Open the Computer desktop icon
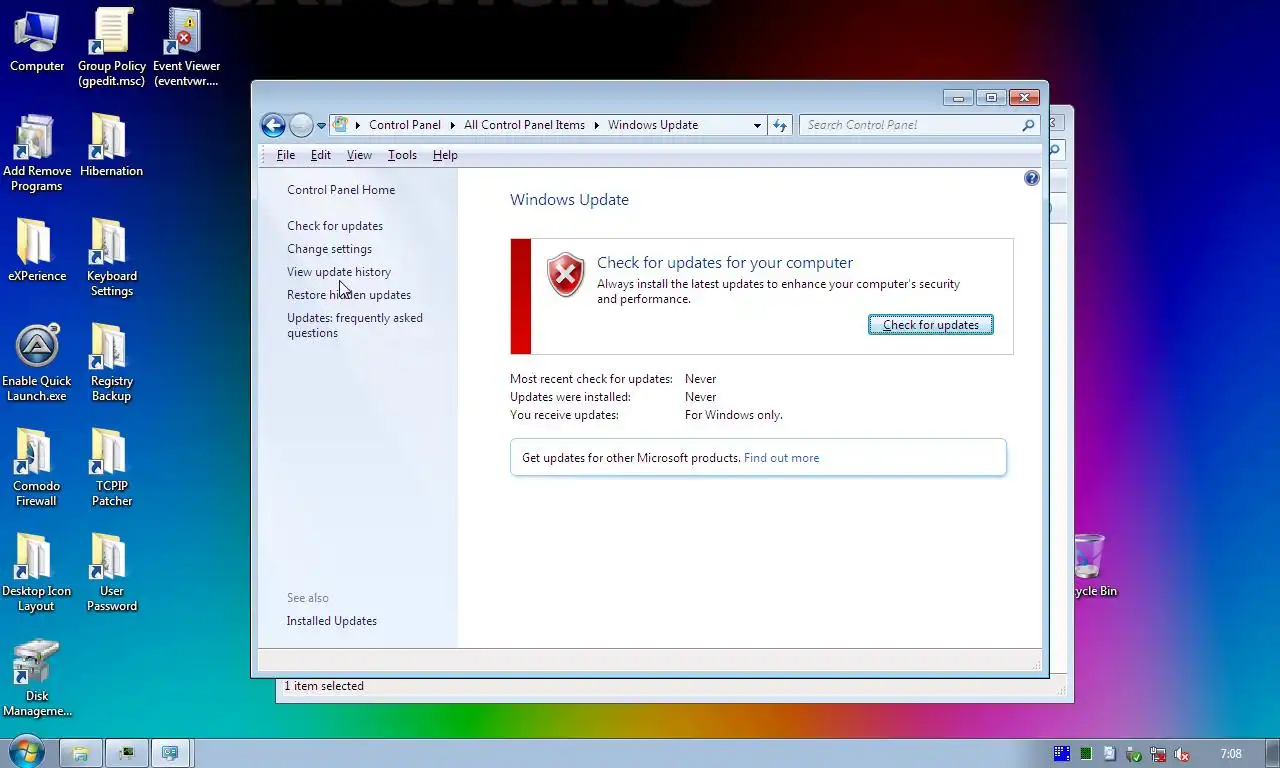The image size is (1280, 768). (37, 41)
